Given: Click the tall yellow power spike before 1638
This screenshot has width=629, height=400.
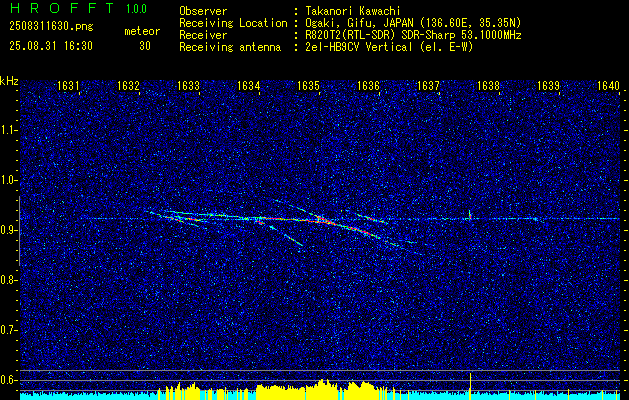Looking at the screenshot, I should tap(470, 386).
